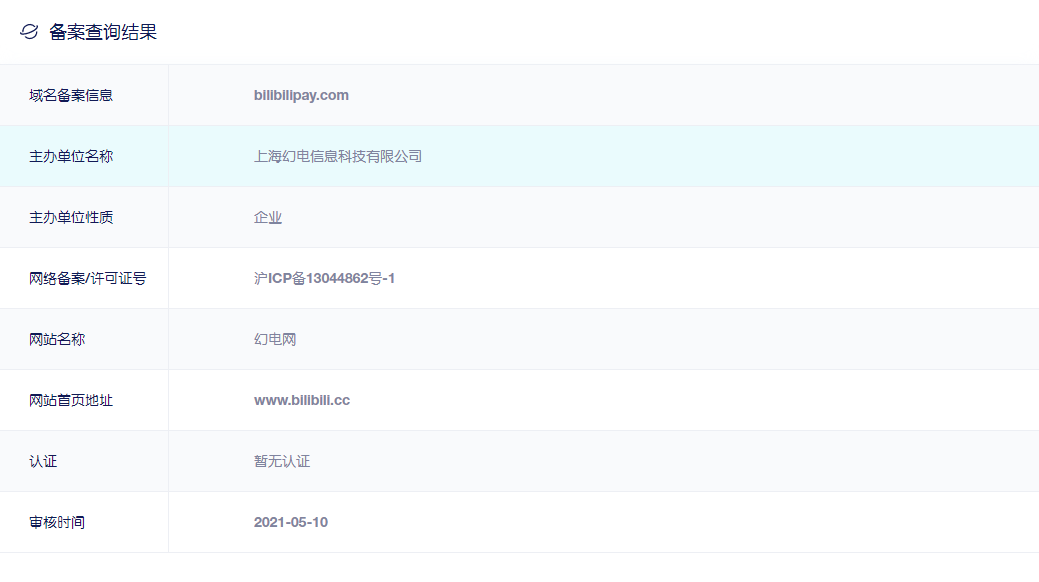Click the site name 幻电网
Screen dimensions: 1039x582
click(x=275, y=339)
